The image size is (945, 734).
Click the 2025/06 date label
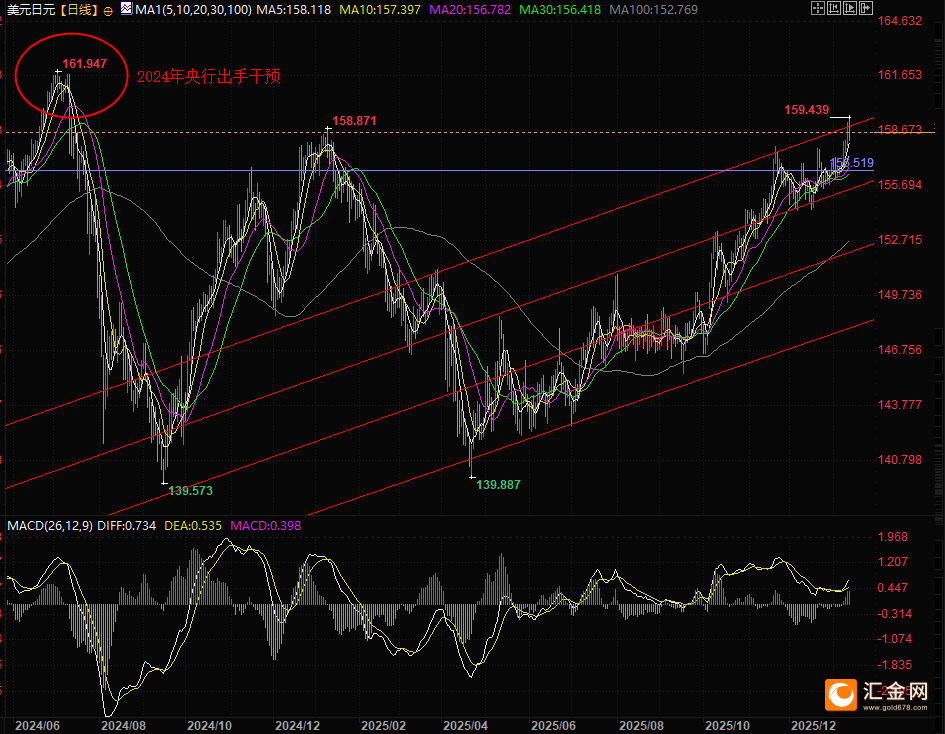(x=553, y=725)
